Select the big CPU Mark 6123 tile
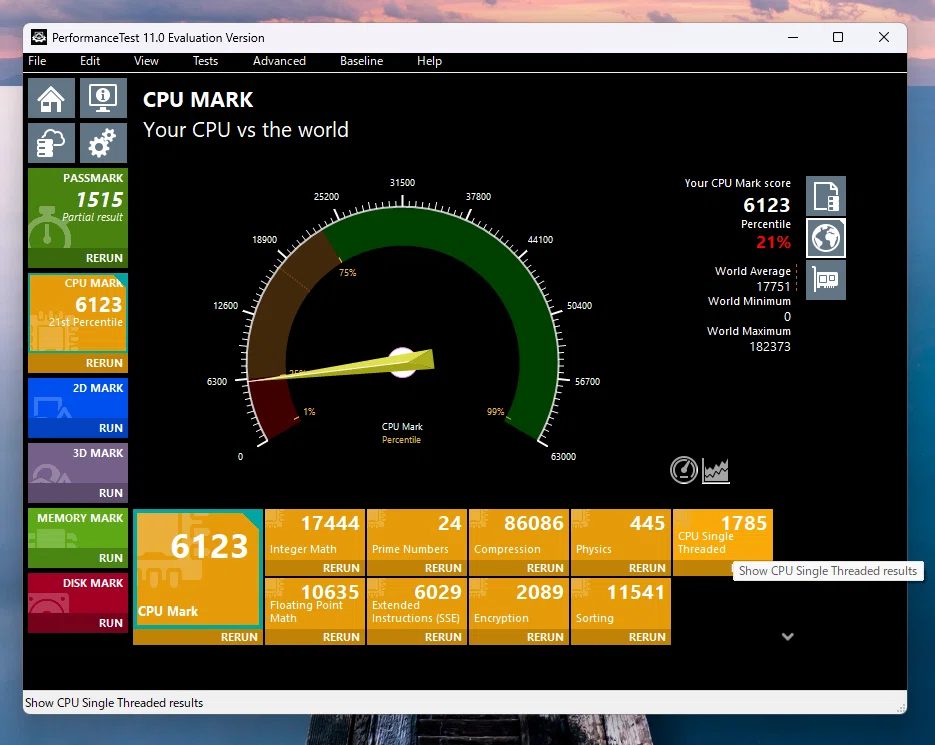 pyautogui.click(x=198, y=569)
